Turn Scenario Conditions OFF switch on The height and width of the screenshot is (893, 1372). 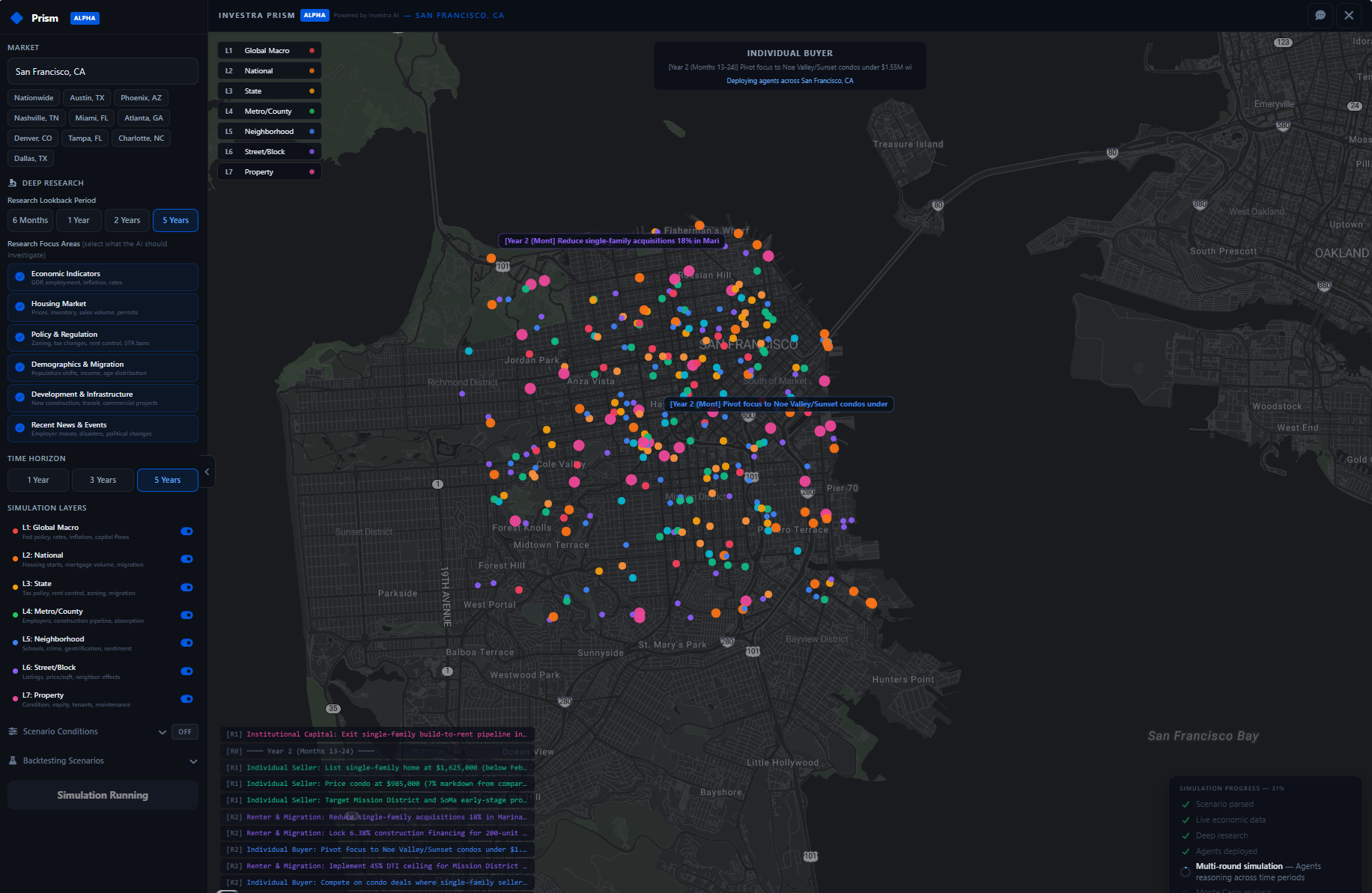pos(184,731)
